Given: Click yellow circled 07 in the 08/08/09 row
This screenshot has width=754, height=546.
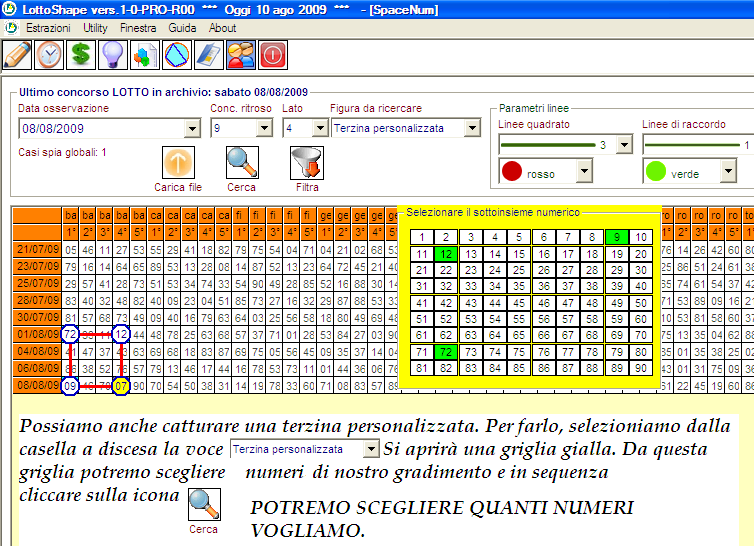Looking at the screenshot, I should pyautogui.click(x=121, y=386).
